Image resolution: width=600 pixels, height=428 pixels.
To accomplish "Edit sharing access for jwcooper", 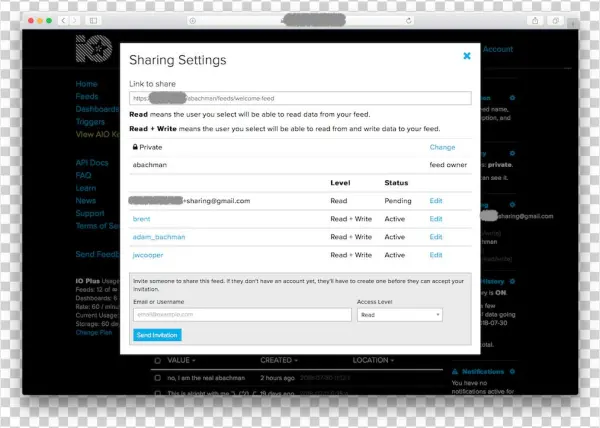I will point(436,255).
